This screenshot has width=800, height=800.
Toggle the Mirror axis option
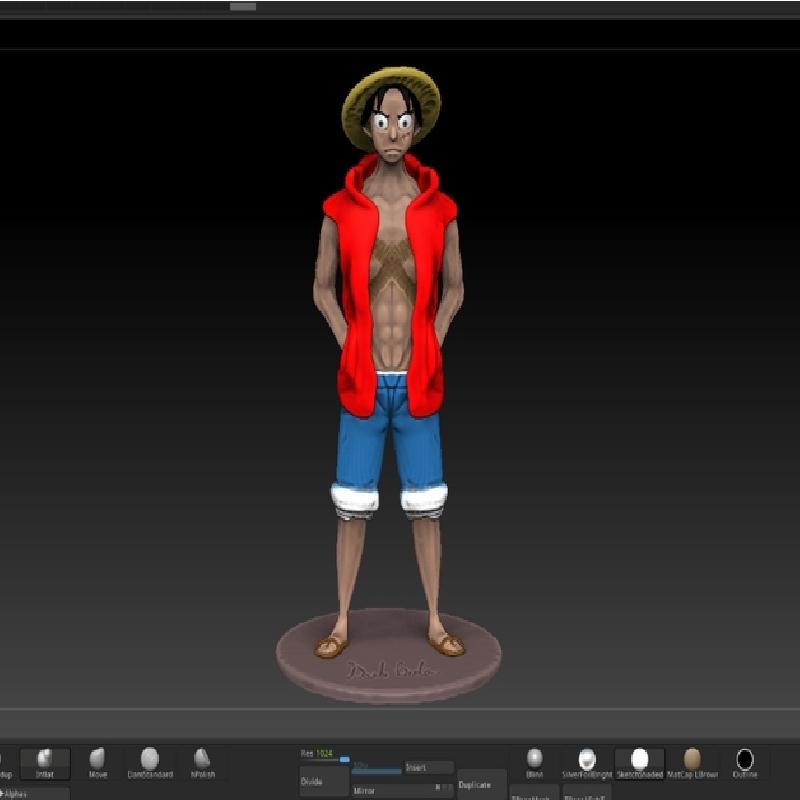point(437,789)
